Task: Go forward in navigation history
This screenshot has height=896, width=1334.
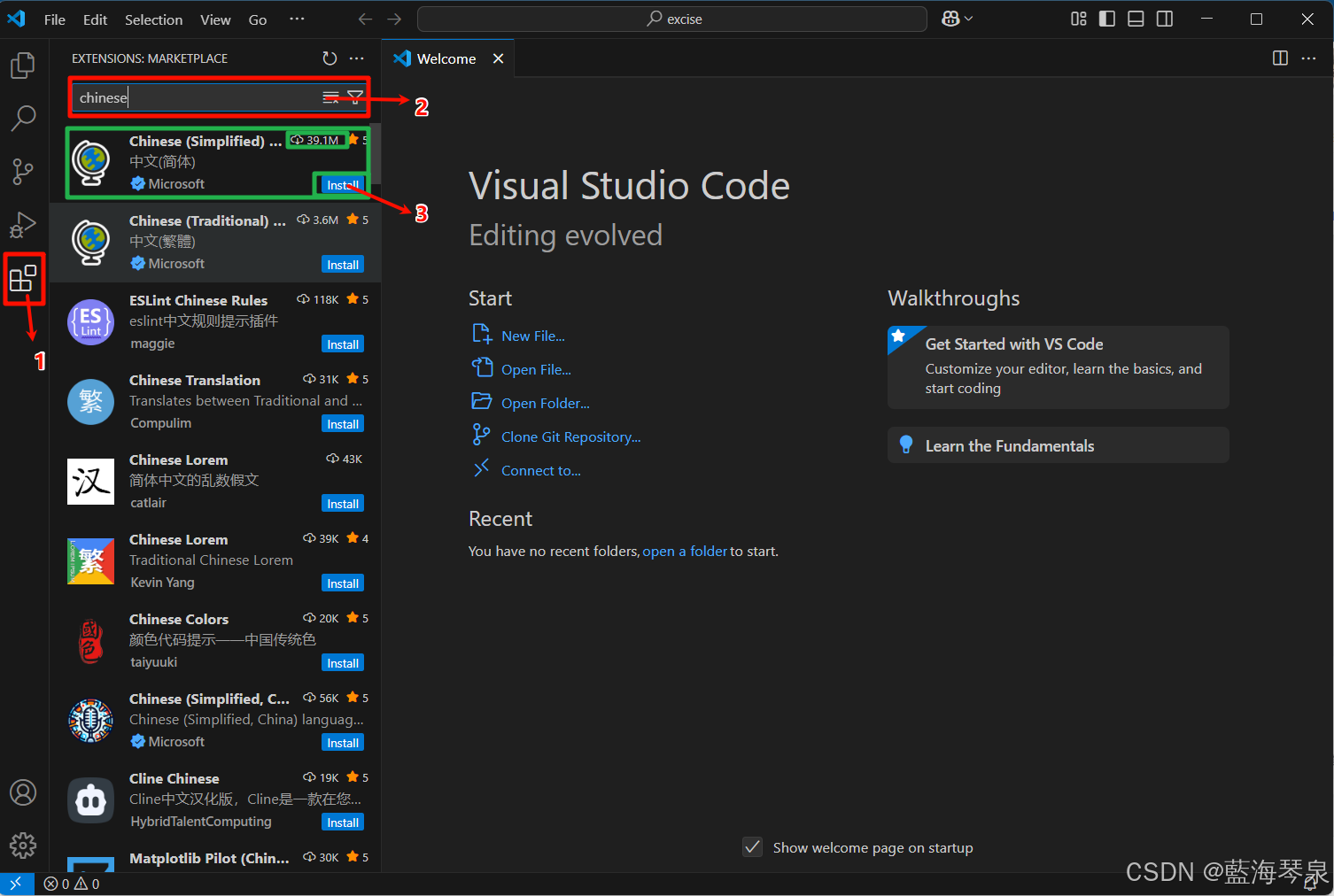Action: [x=395, y=19]
